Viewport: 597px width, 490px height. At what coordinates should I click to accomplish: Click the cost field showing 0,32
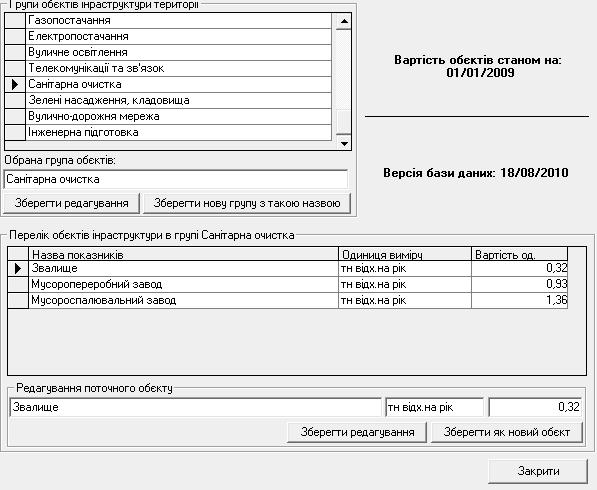point(535,407)
